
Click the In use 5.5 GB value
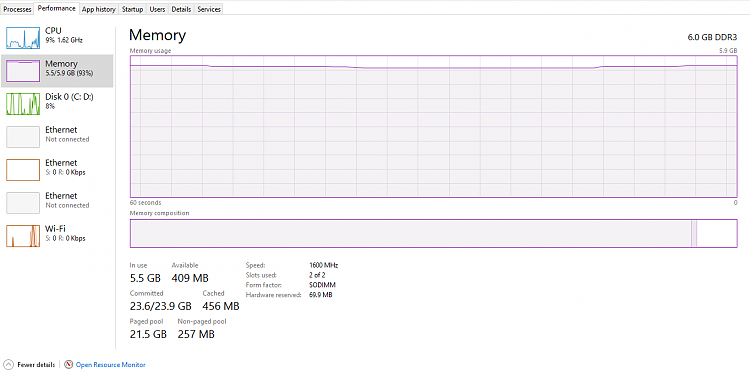pos(145,278)
